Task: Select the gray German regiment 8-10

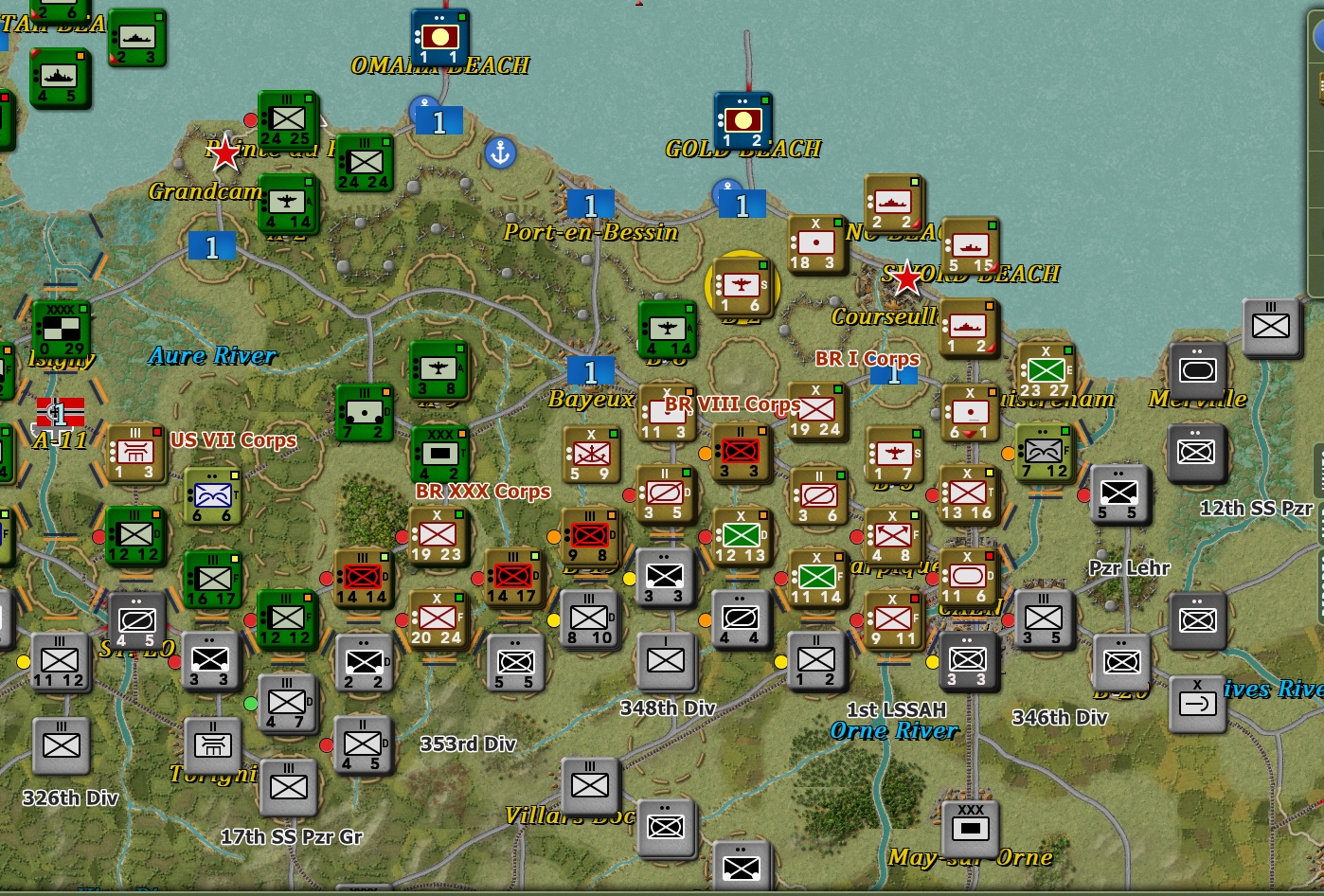Action: point(589,618)
